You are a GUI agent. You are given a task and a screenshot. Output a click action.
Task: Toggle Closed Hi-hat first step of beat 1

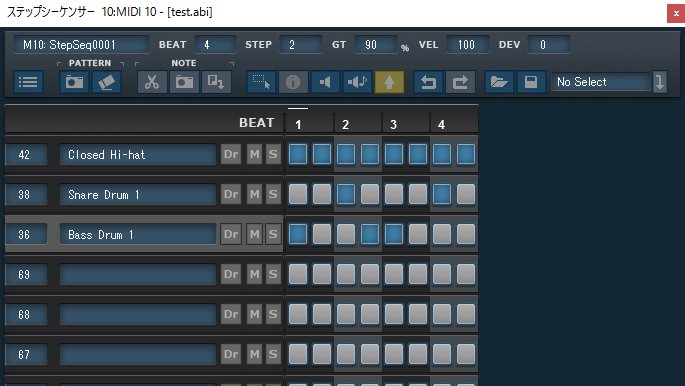(x=298, y=154)
